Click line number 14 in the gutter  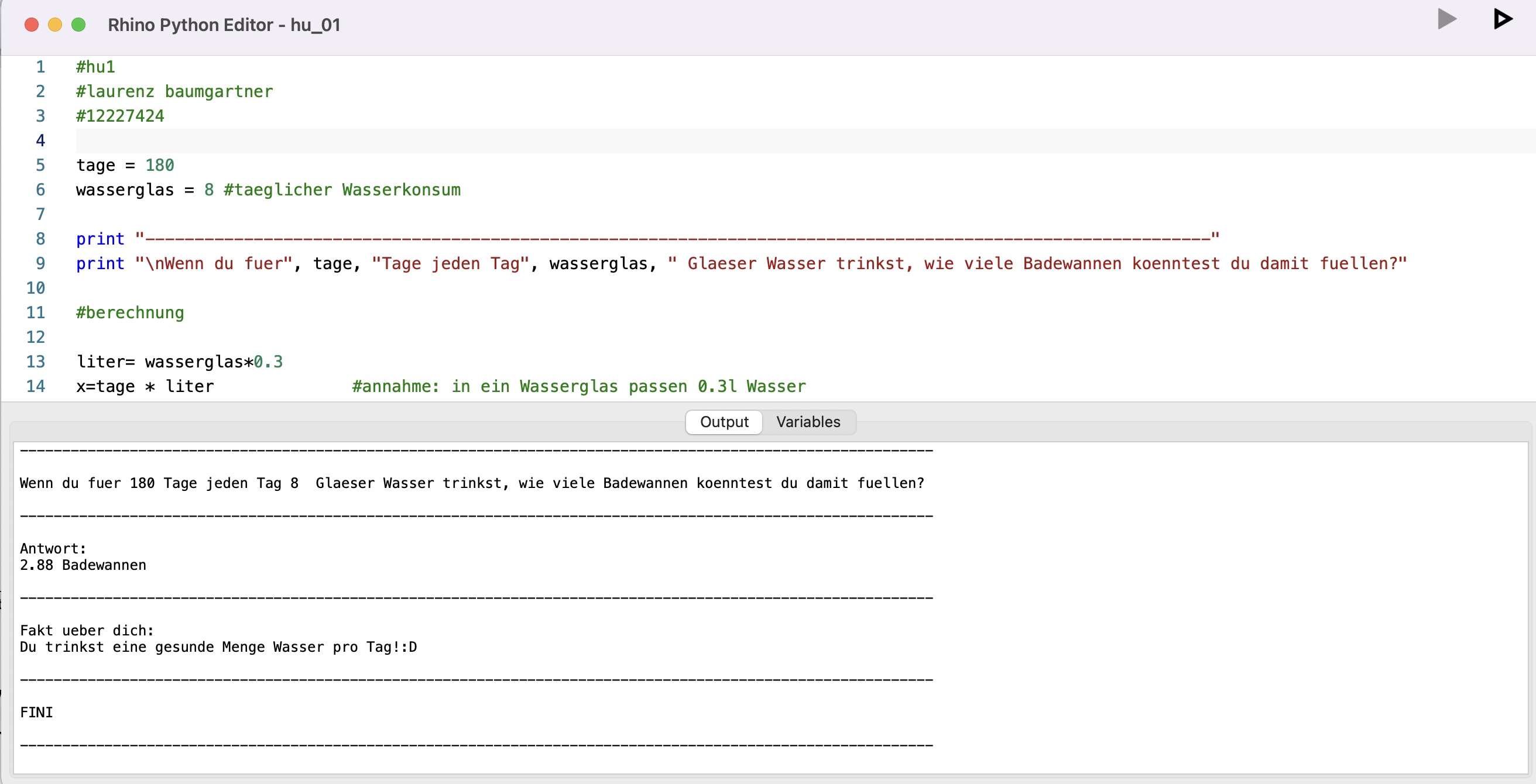[36, 386]
